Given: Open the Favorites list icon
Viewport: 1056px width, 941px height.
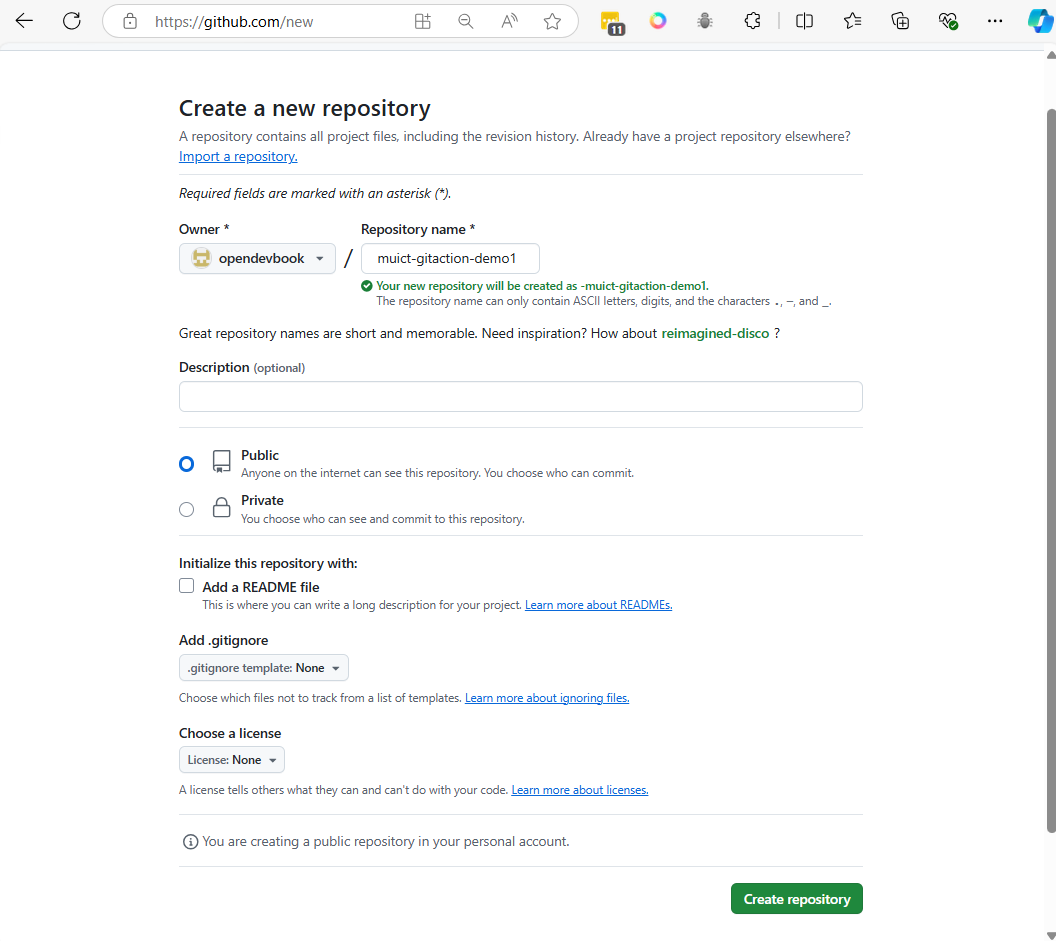Looking at the screenshot, I should coord(852,21).
